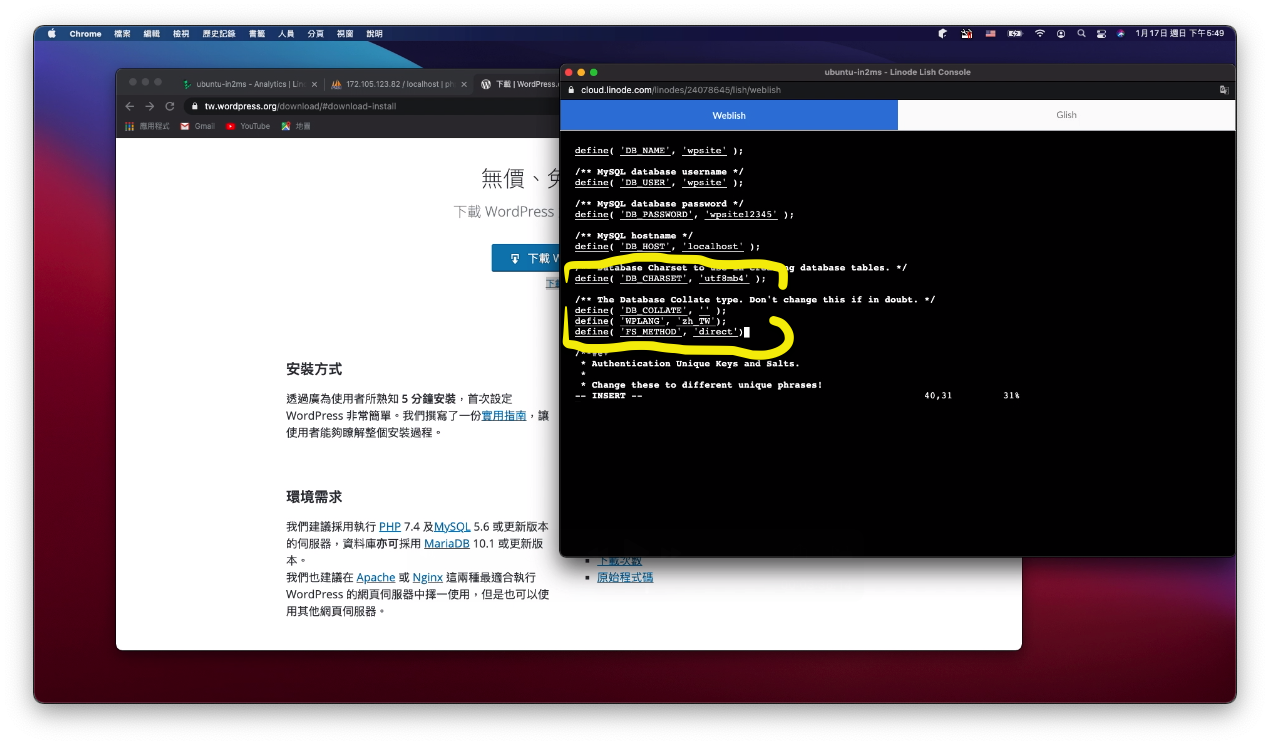Viewport: 1270px width, 745px height.
Task: Open the 實用指南 link
Action: (504, 415)
